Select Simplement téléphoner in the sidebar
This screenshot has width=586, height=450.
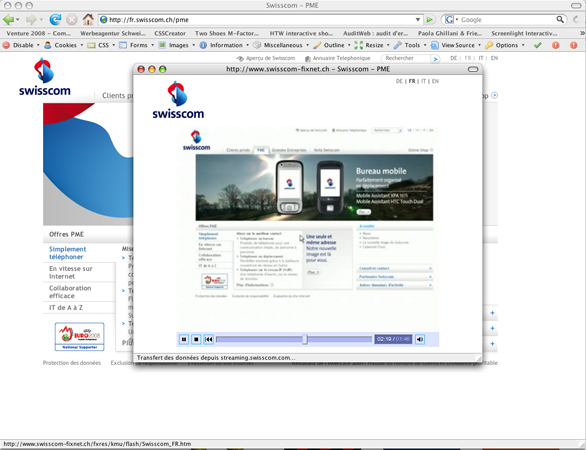pyautogui.click(x=67, y=253)
